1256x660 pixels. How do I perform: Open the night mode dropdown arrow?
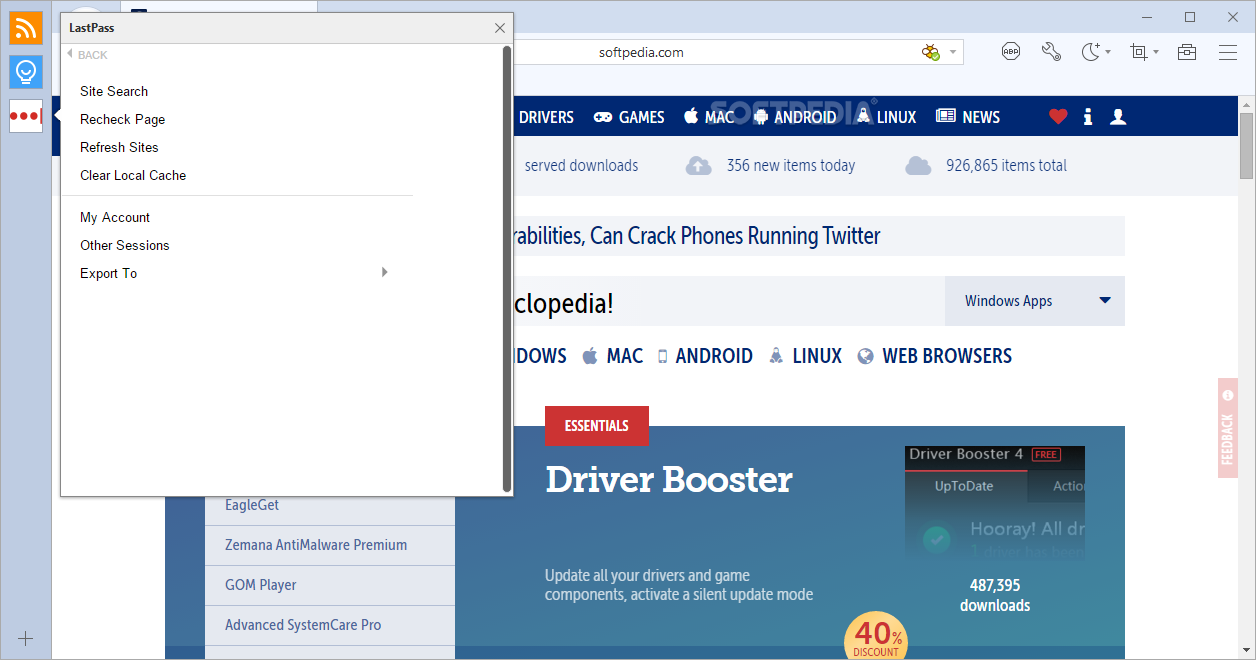coord(1108,52)
